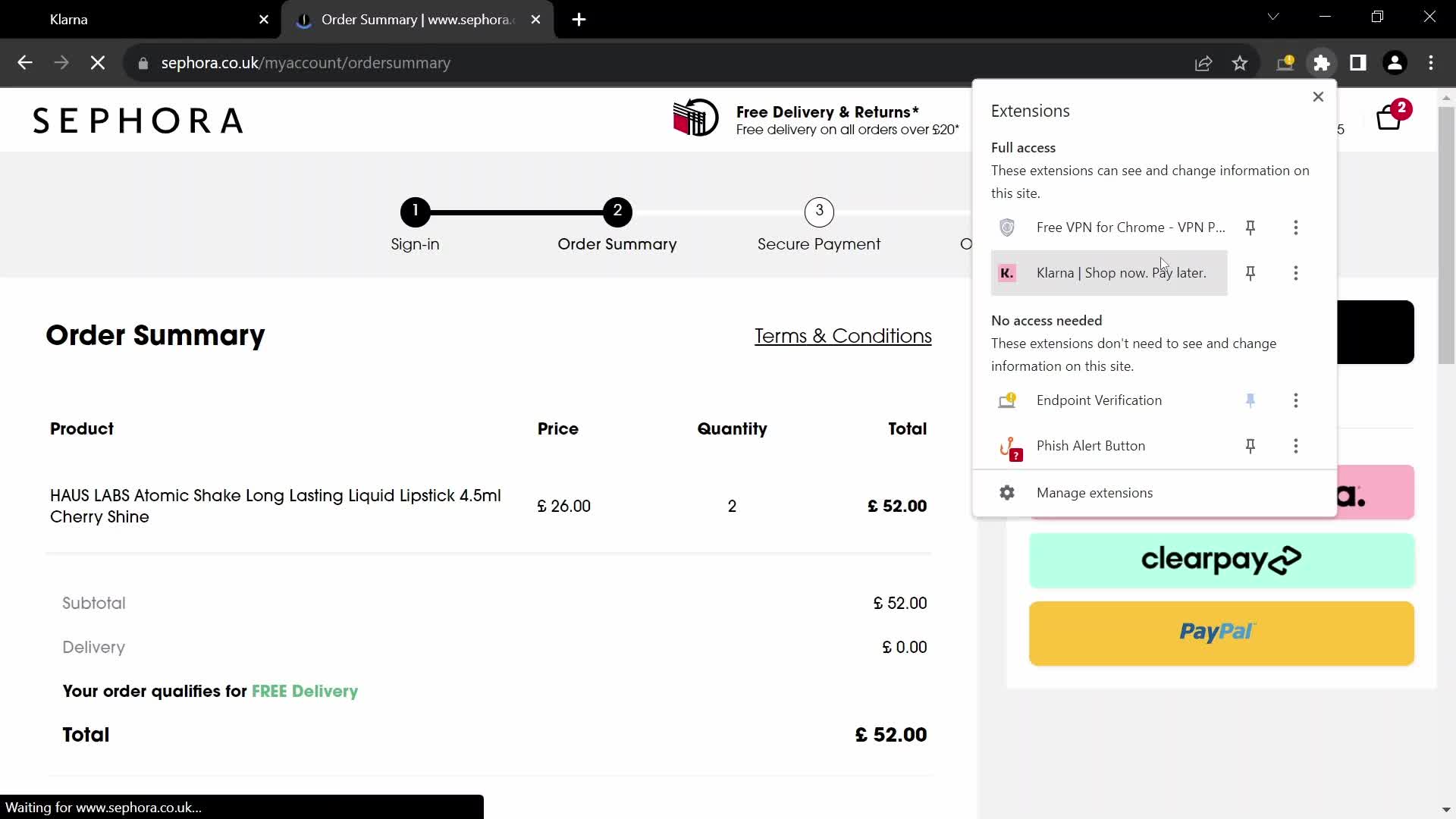Open the Chrome profile avatar
The width and height of the screenshot is (1456, 819).
(1395, 63)
